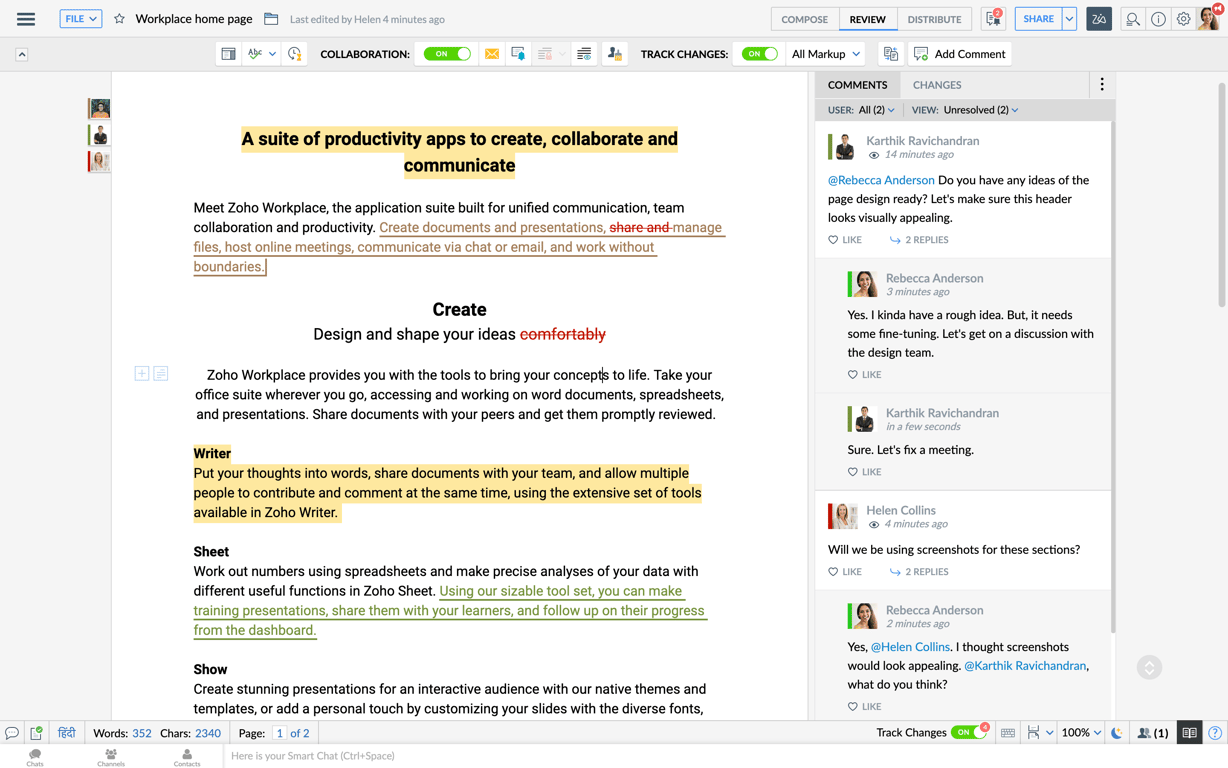1228x768 pixels.
Task: Open Channels in bottom bar
Action: [x=111, y=757]
